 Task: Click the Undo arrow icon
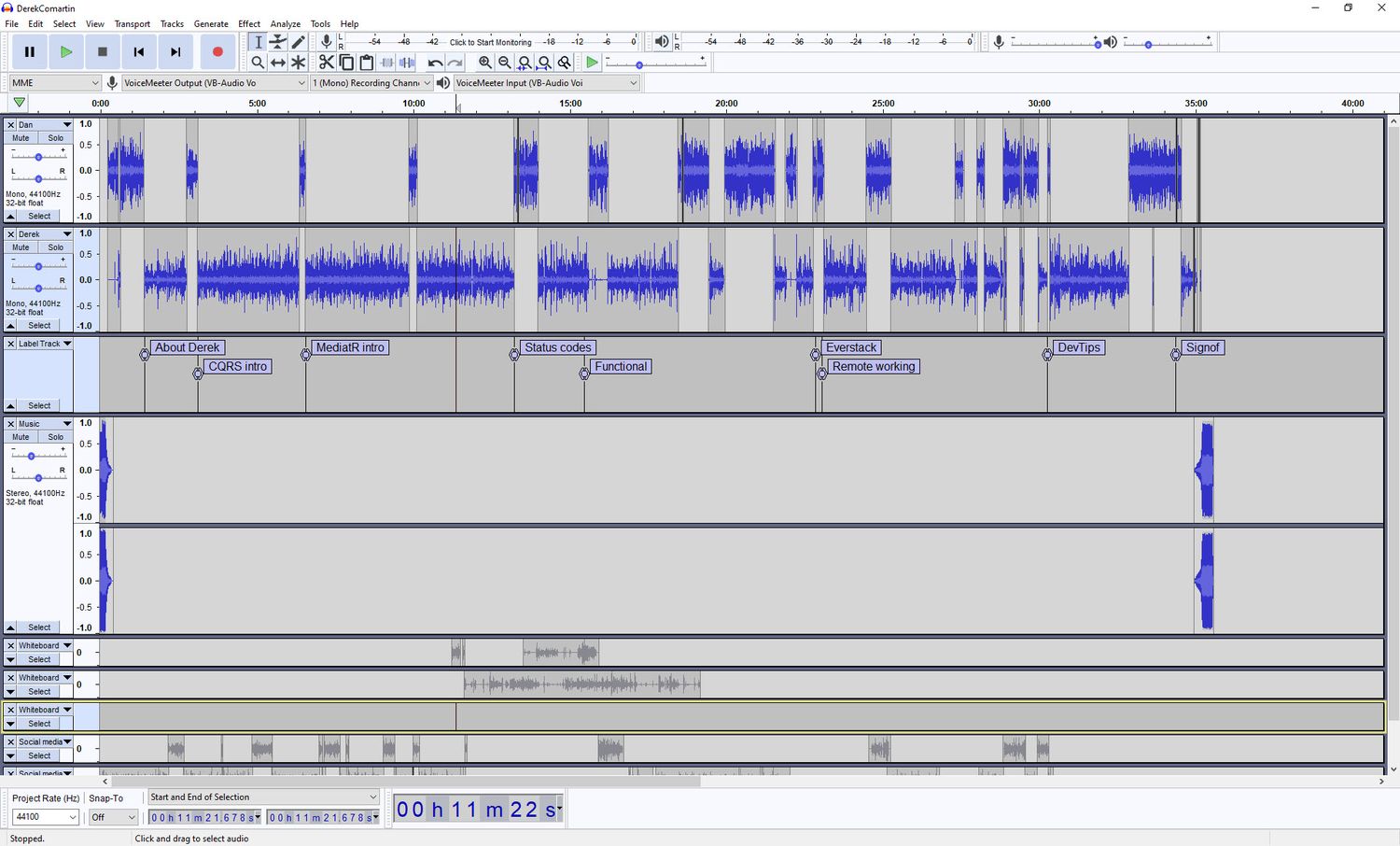coord(435,63)
